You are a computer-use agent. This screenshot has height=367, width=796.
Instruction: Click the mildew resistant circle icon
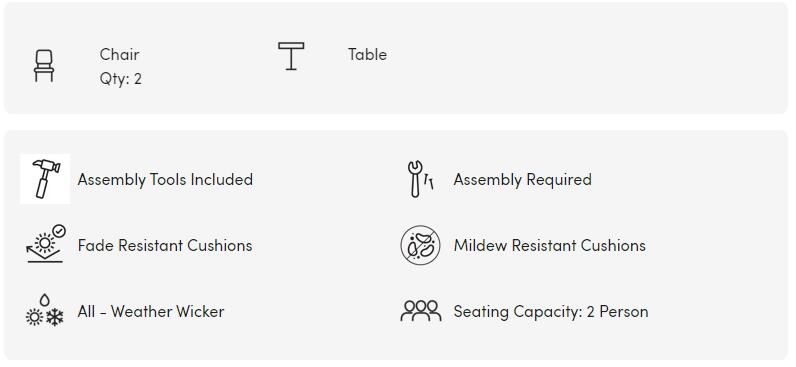[420, 245]
